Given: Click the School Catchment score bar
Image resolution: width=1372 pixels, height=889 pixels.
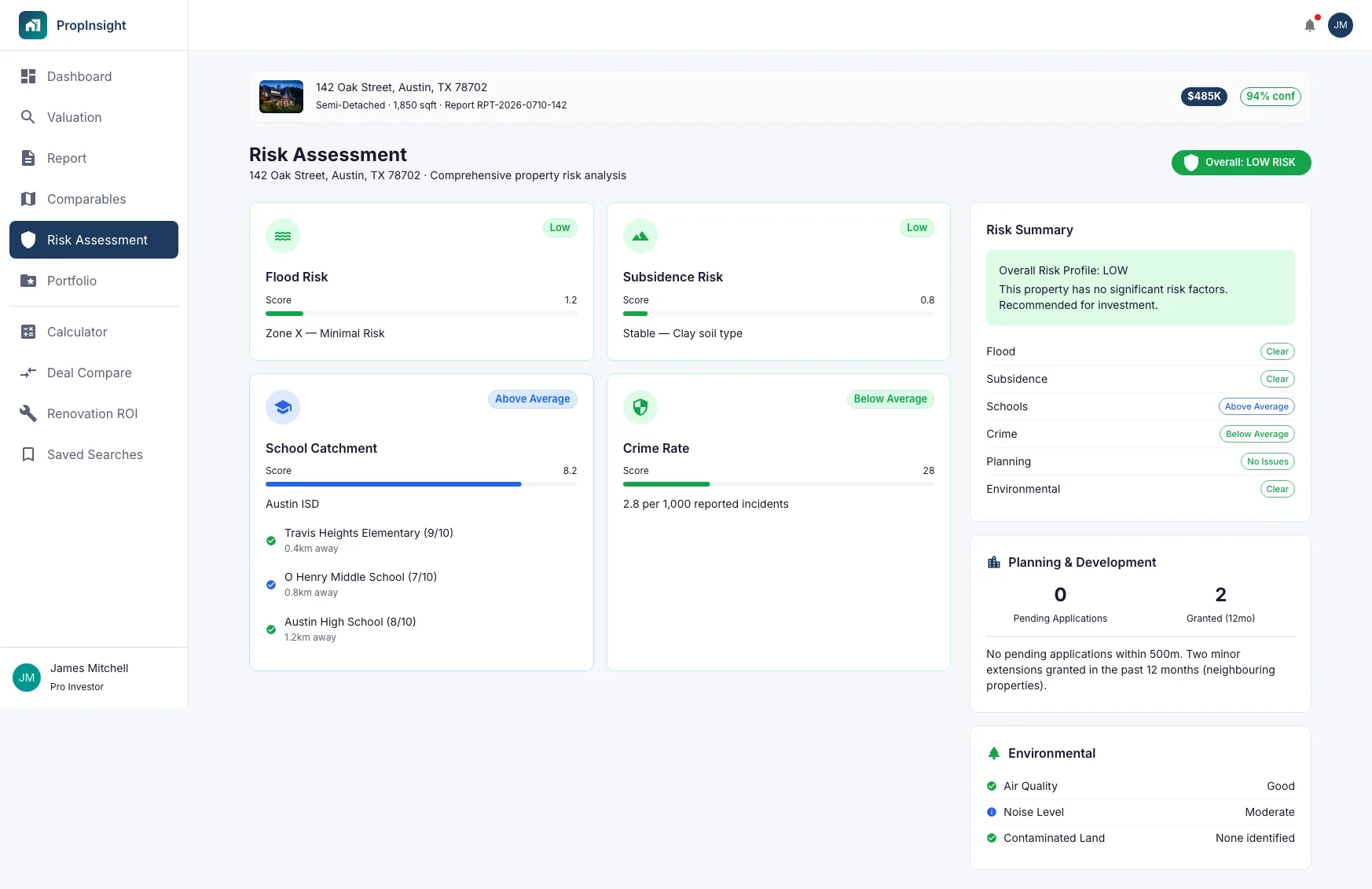Looking at the screenshot, I should [x=421, y=484].
